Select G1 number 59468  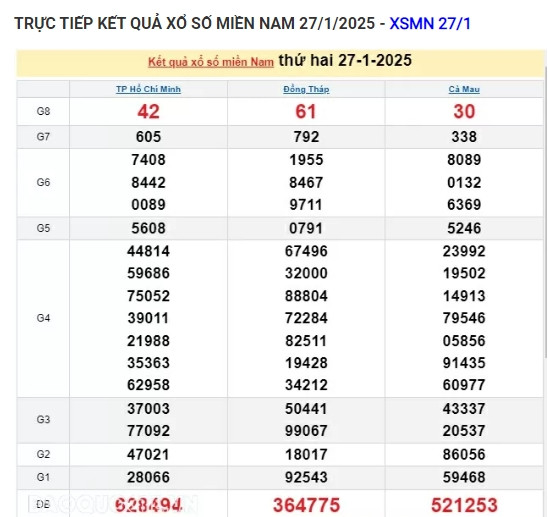click(x=464, y=477)
